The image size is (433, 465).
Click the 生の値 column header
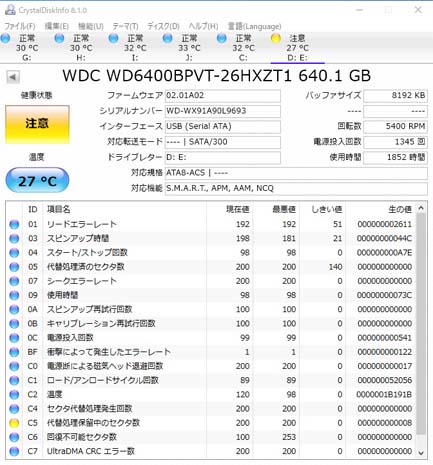(x=400, y=209)
